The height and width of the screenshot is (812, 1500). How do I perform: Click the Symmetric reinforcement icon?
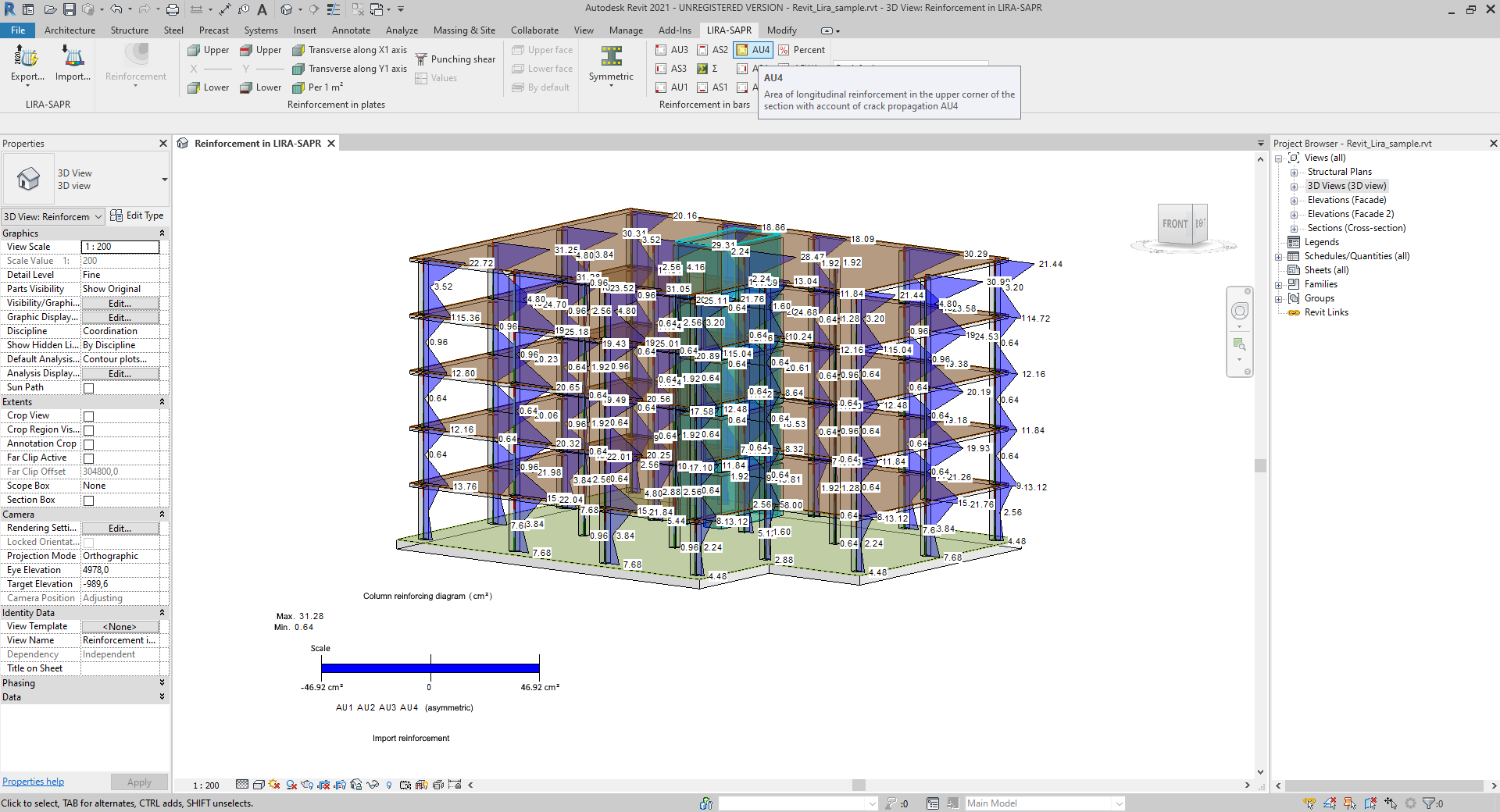[611, 62]
